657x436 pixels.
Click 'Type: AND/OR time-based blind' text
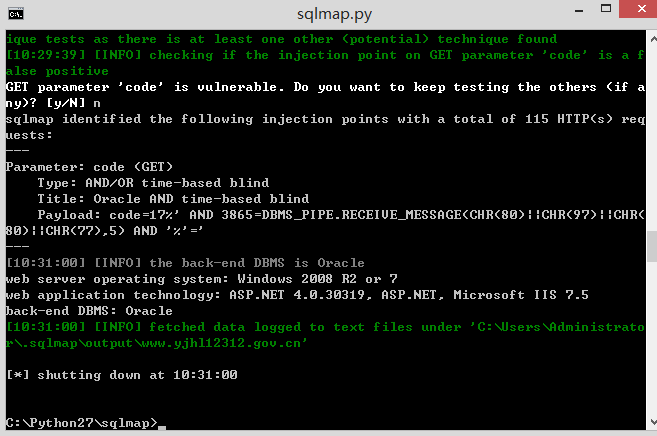tap(153, 183)
